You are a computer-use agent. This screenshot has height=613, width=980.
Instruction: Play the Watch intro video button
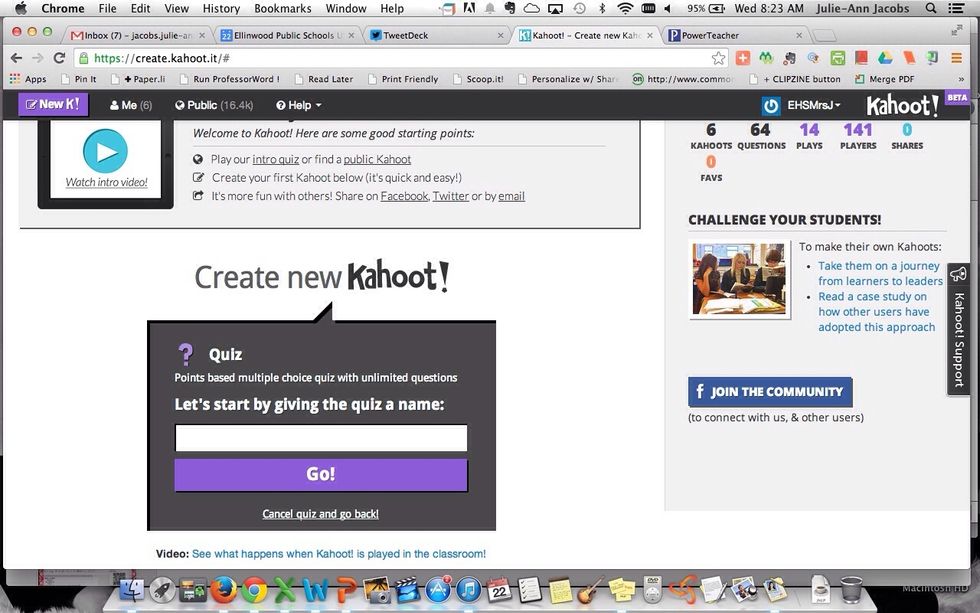tap(105, 151)
